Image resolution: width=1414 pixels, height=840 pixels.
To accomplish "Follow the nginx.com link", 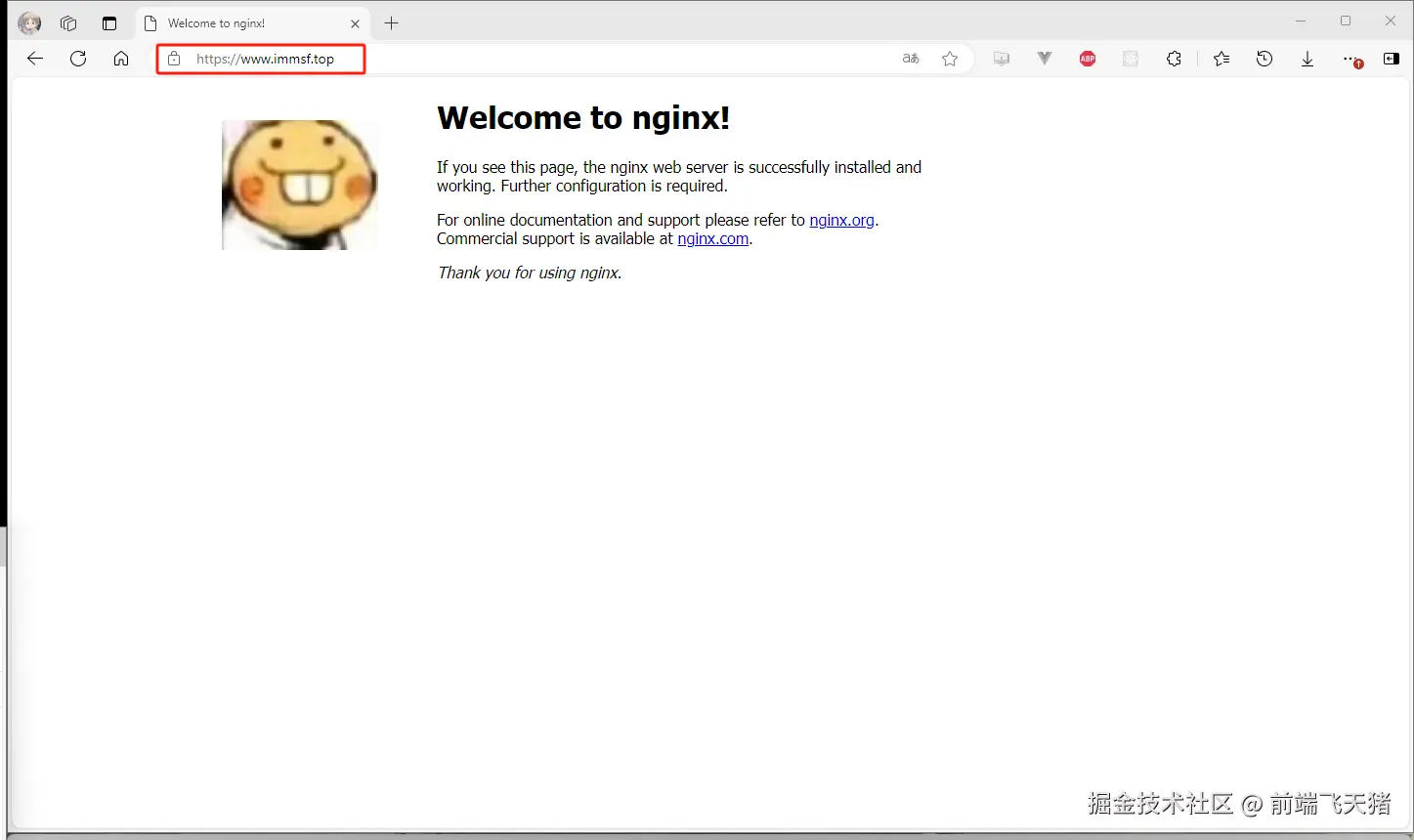I will tap(712, 238).
